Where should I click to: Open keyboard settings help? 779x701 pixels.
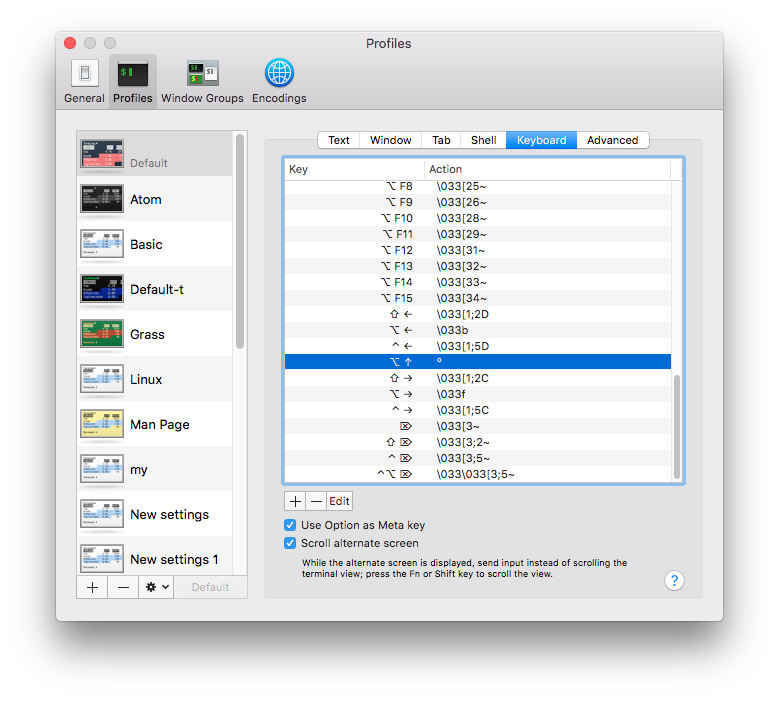[x=674, y=580]
